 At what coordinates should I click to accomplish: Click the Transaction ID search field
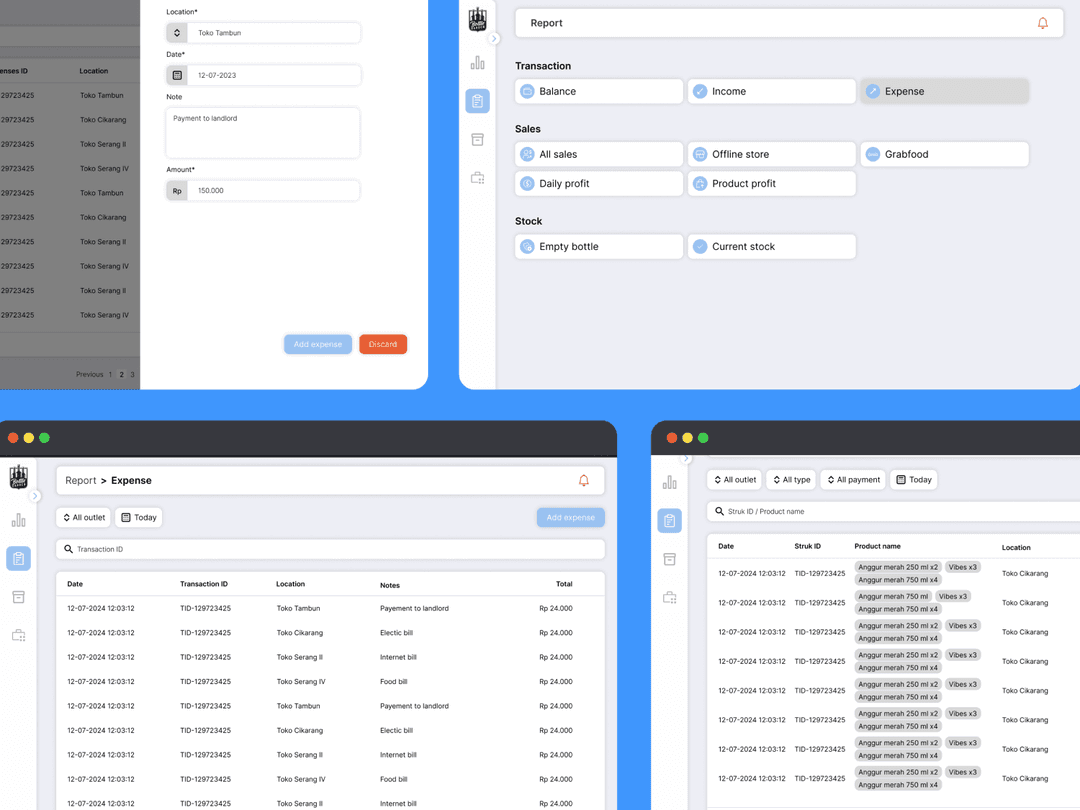(330, 549)
